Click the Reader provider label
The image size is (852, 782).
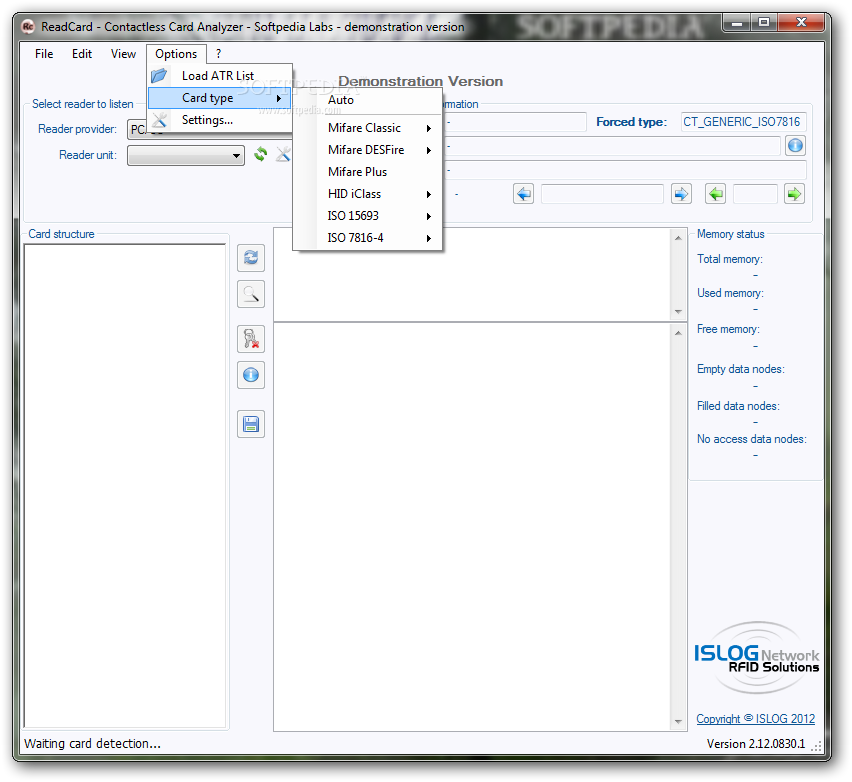77,129
